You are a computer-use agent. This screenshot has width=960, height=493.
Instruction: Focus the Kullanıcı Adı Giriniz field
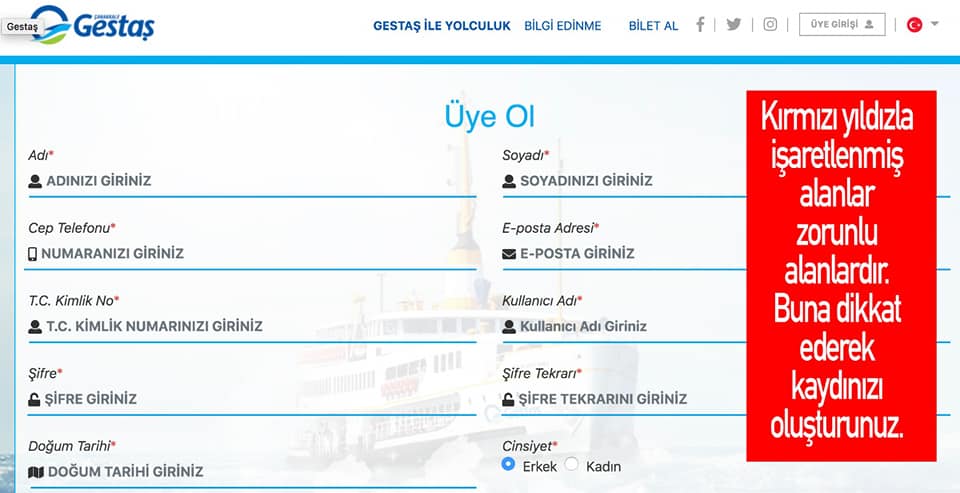(624, 326)
